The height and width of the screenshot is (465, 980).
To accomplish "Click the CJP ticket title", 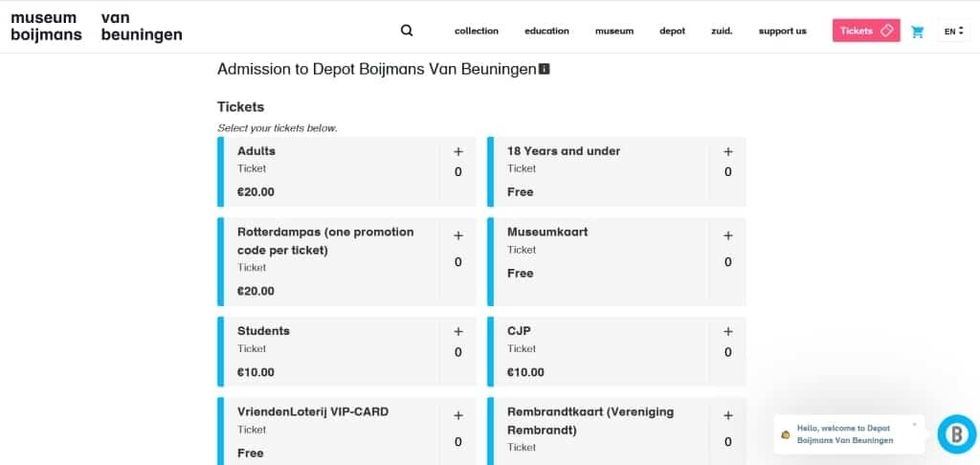I will pyautogui.click(x=519, y=331).
